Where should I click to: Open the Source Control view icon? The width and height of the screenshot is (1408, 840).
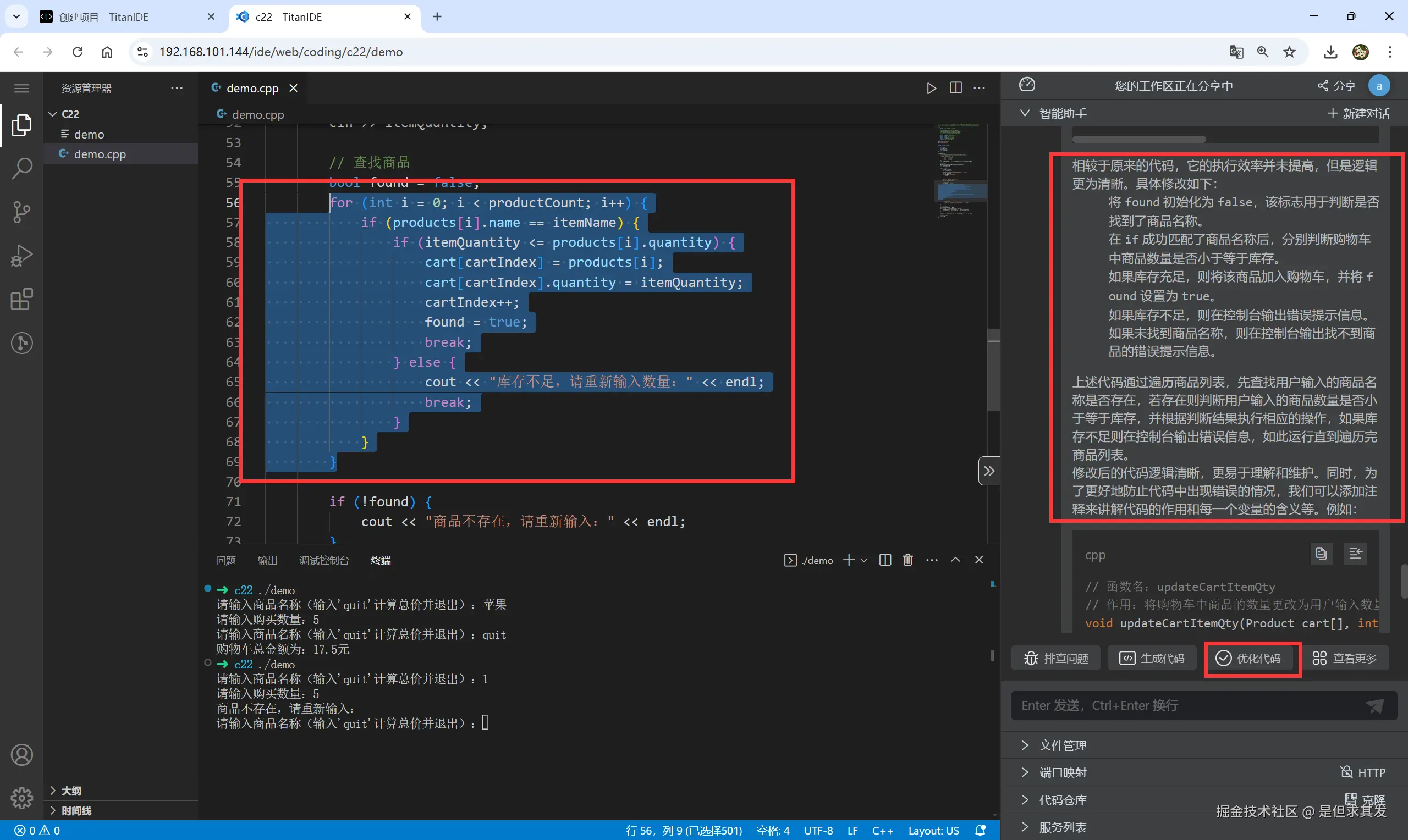21,212
